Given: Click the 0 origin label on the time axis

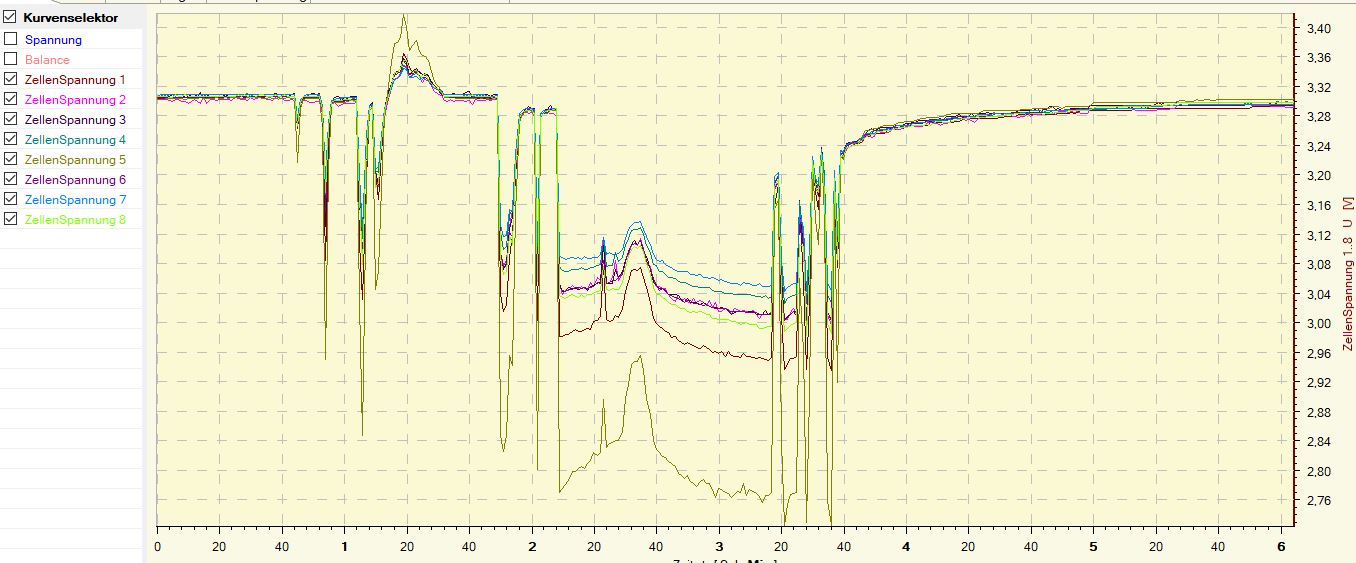Looking at the screenshot, I should (x=157, y=547).
